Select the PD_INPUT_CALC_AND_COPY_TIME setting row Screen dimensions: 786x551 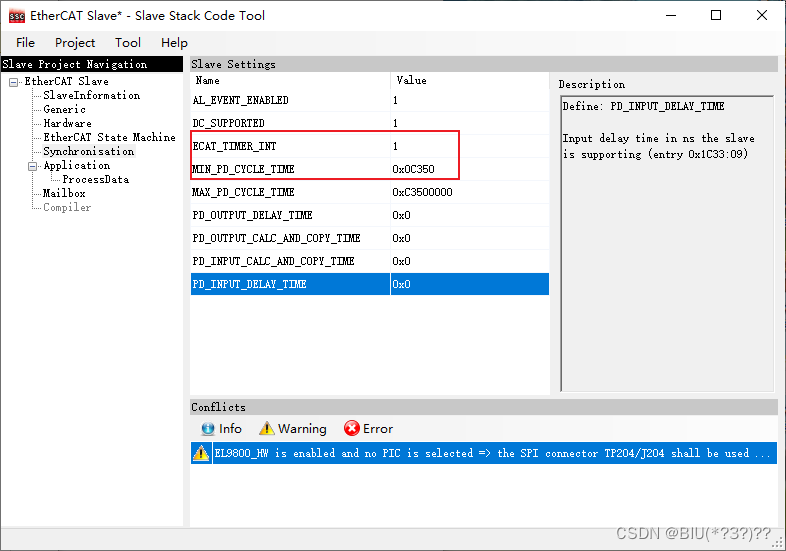[370, 262]
